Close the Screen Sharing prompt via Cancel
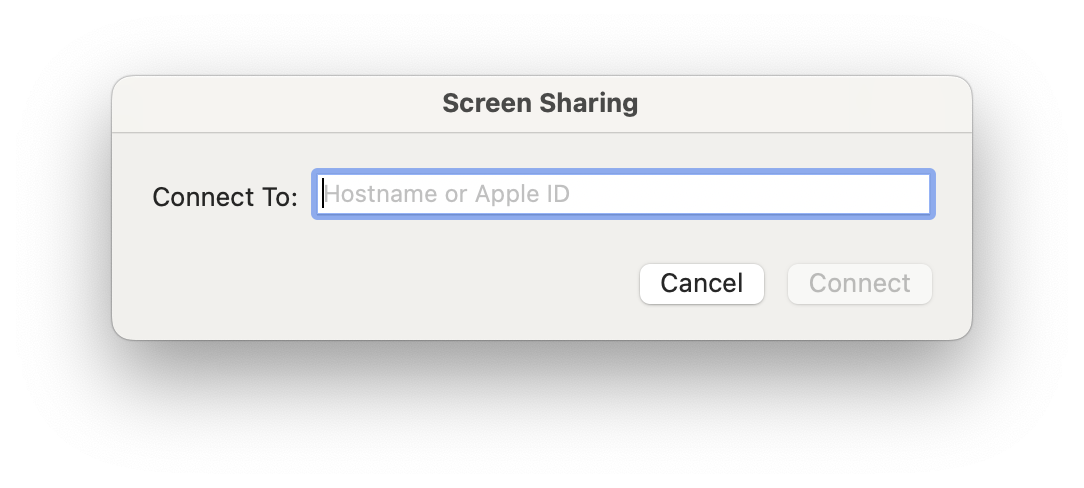1084x488 pixels. coord(701,284)
